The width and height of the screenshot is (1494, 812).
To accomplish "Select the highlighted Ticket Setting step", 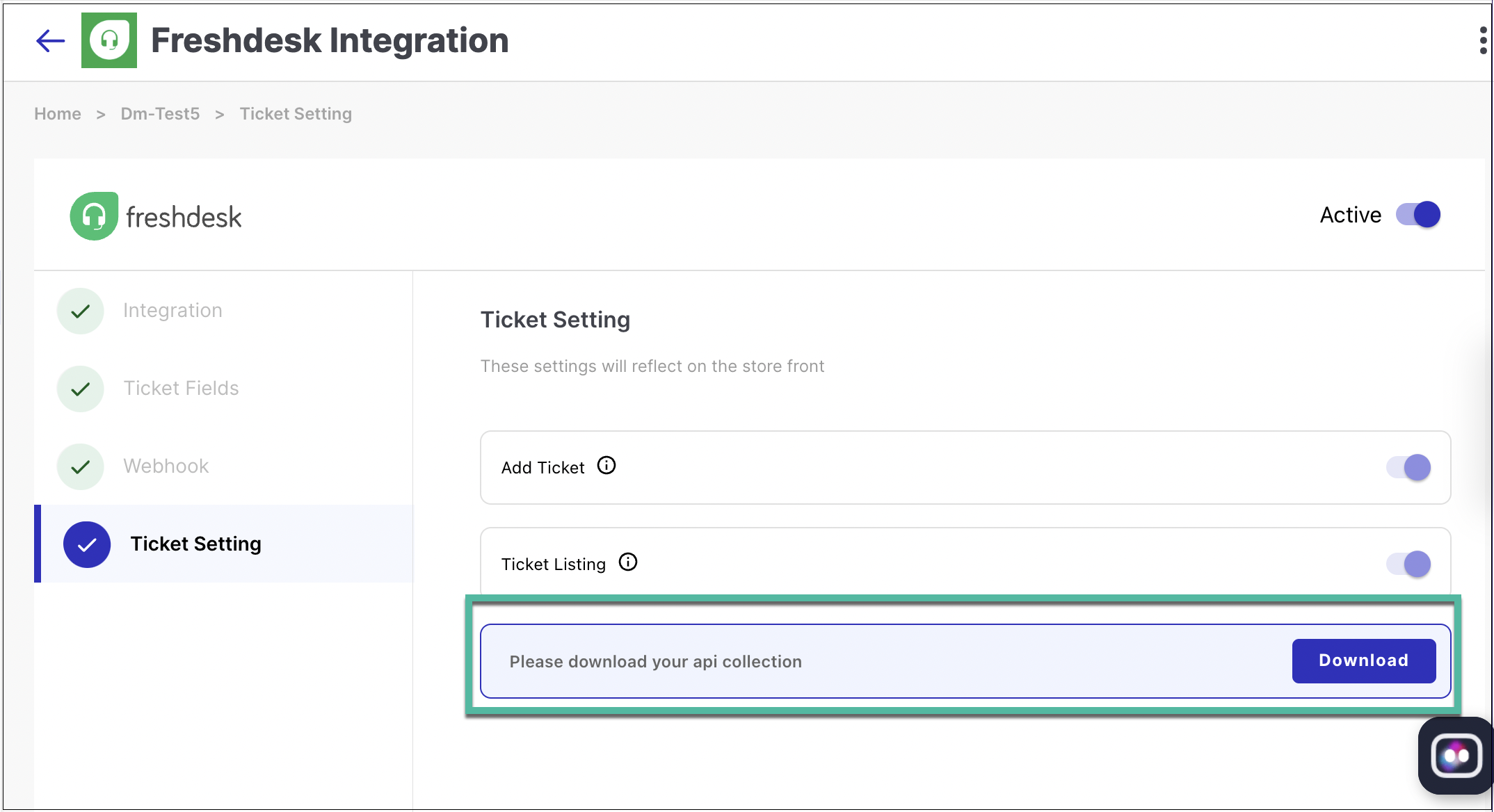I will (195, 544).
